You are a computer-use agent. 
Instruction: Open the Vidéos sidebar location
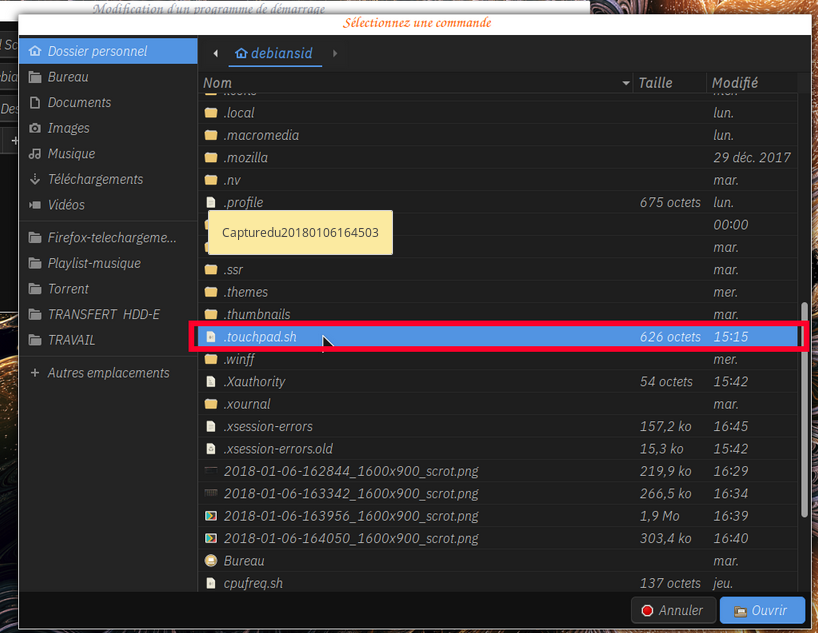[x=66, y=205]
